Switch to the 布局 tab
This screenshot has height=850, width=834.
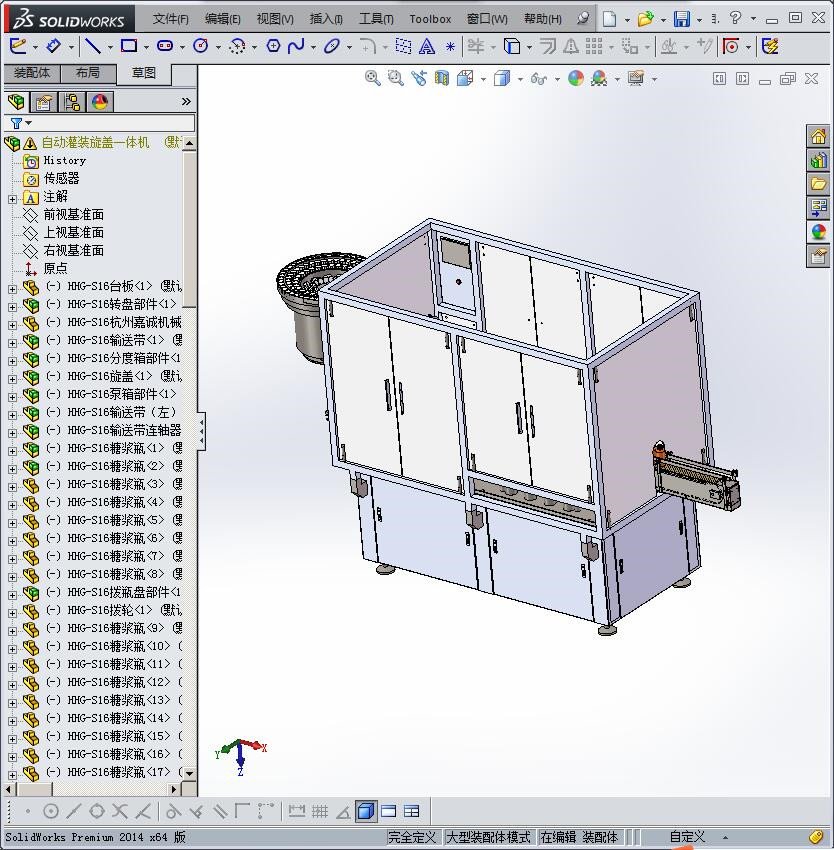point(88,73)
